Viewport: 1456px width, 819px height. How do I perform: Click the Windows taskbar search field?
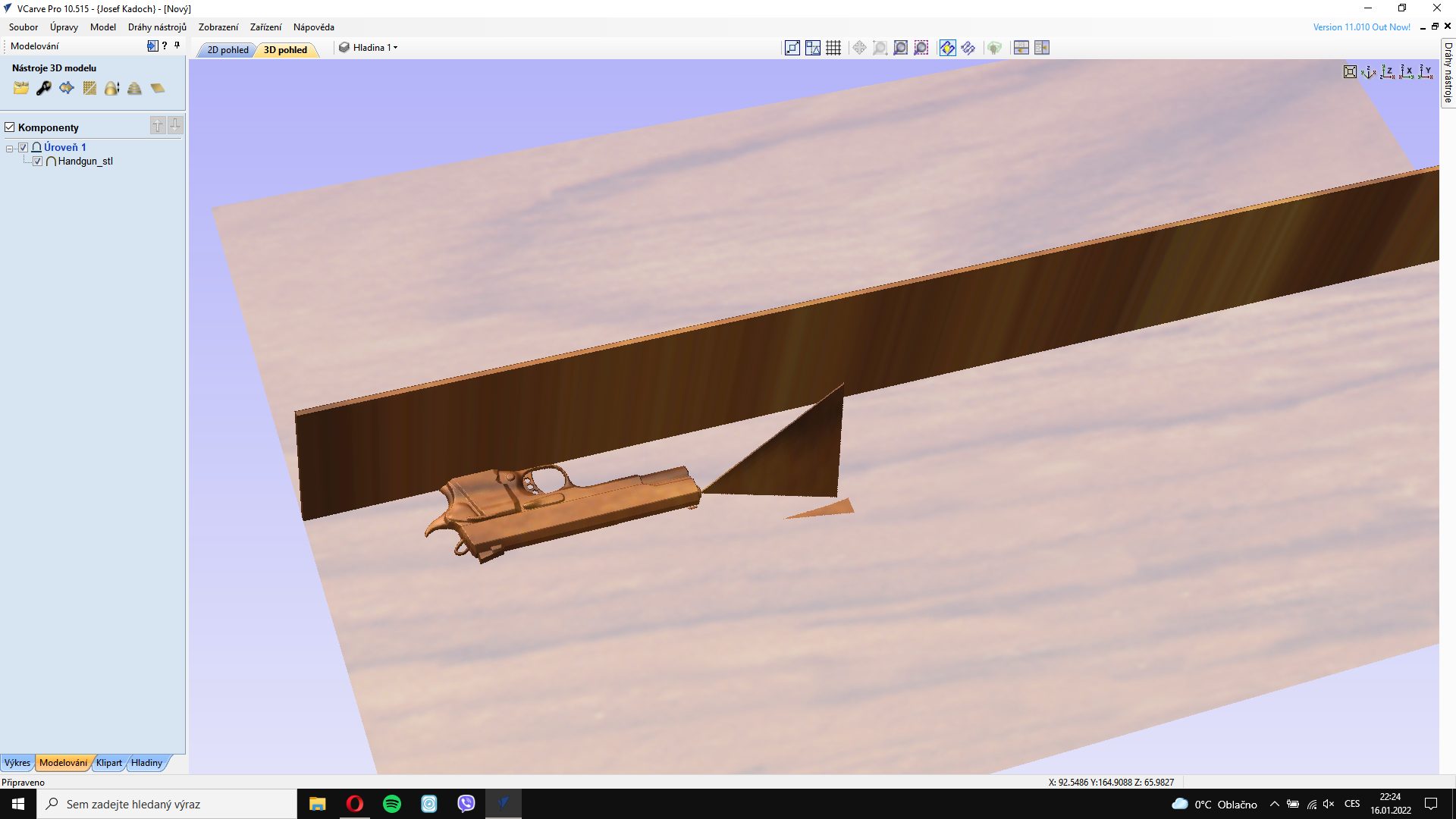click(x=167, y=804)
